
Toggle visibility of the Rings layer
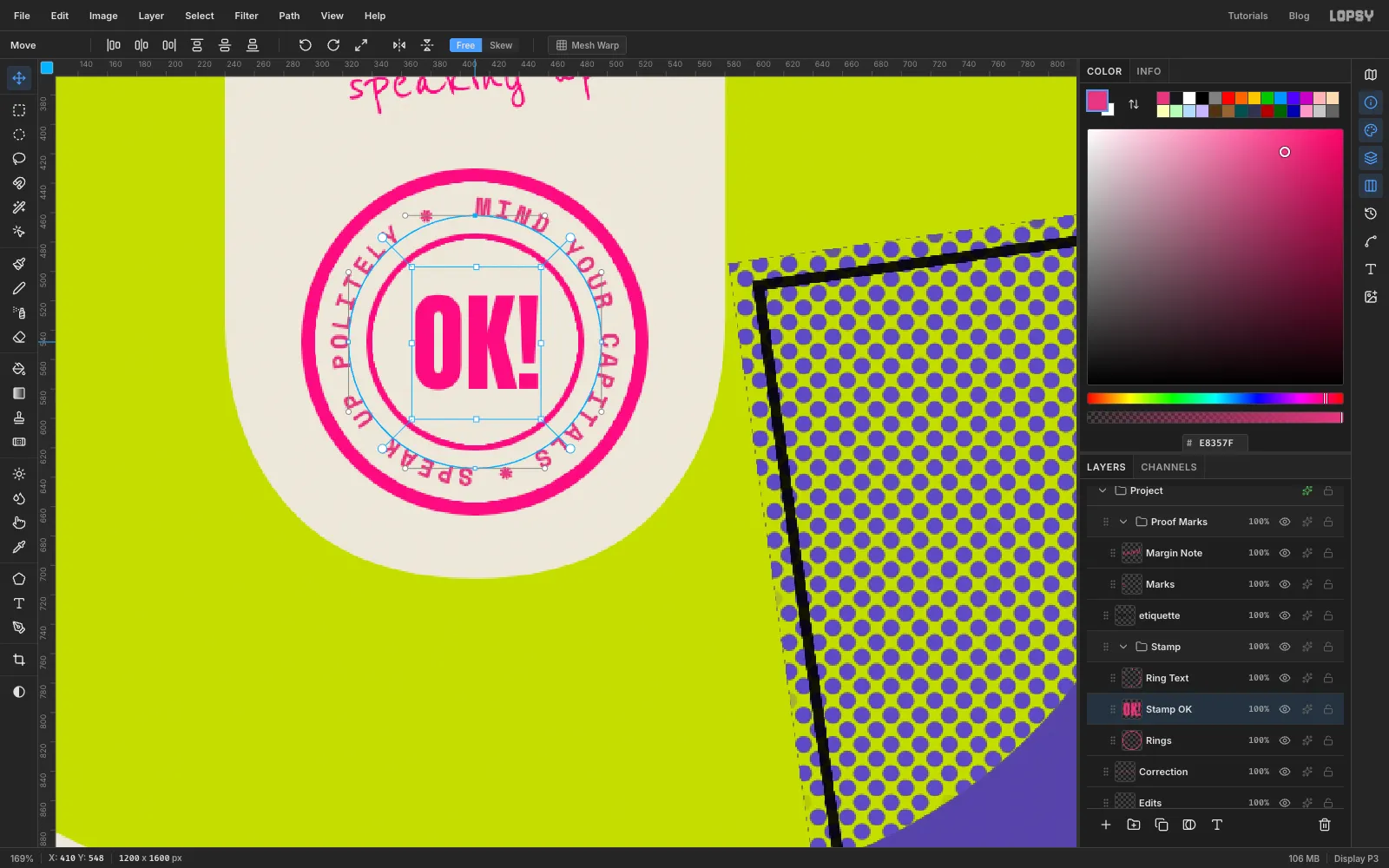(x=1285, y=740)
